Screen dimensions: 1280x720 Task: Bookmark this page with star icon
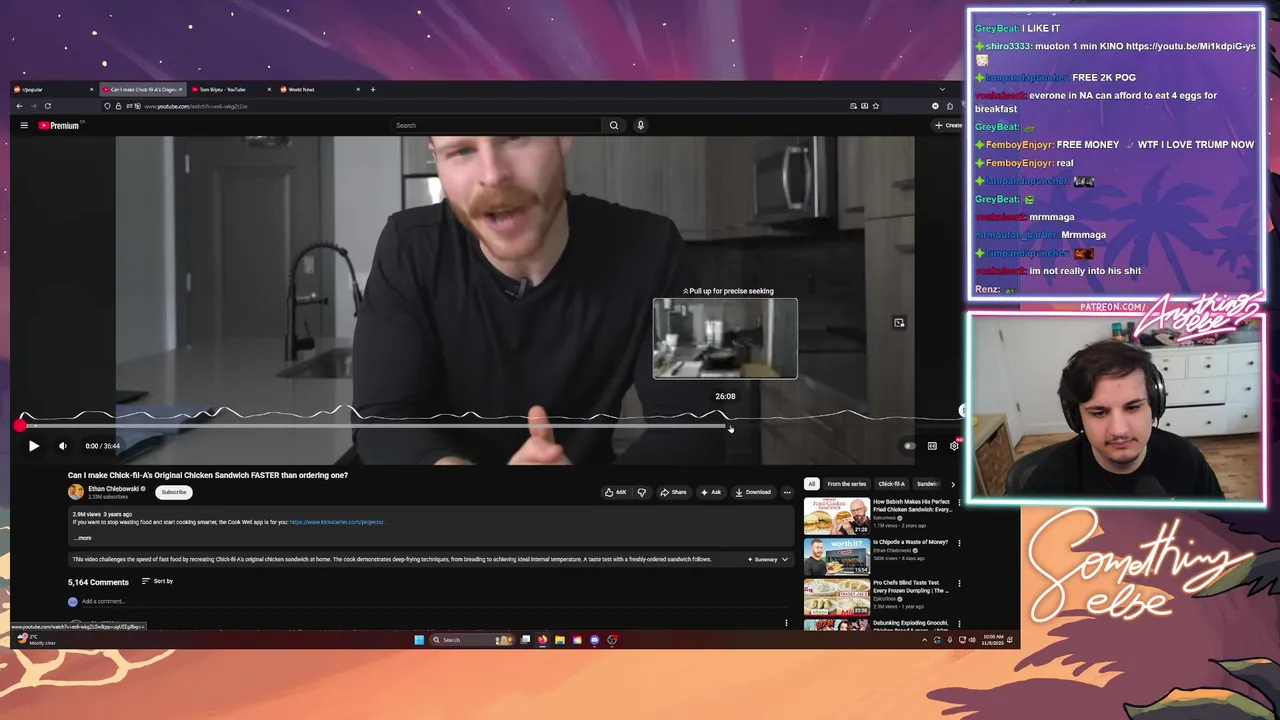point(876,106)
